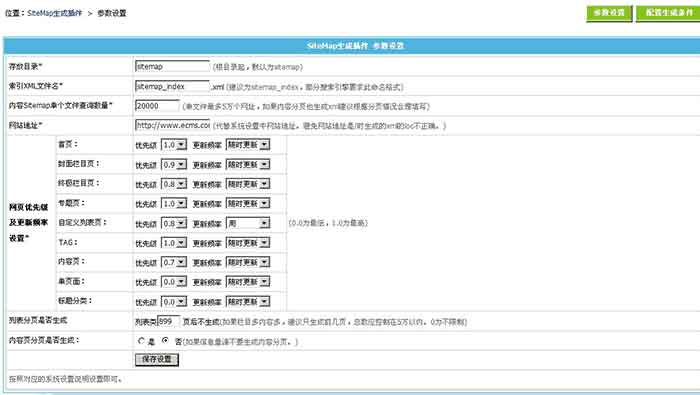Image resolution: width=700 pixels, height=395 pixels.
Task: Open 标题分类 priority dropdown
Action: click(174, 302)
